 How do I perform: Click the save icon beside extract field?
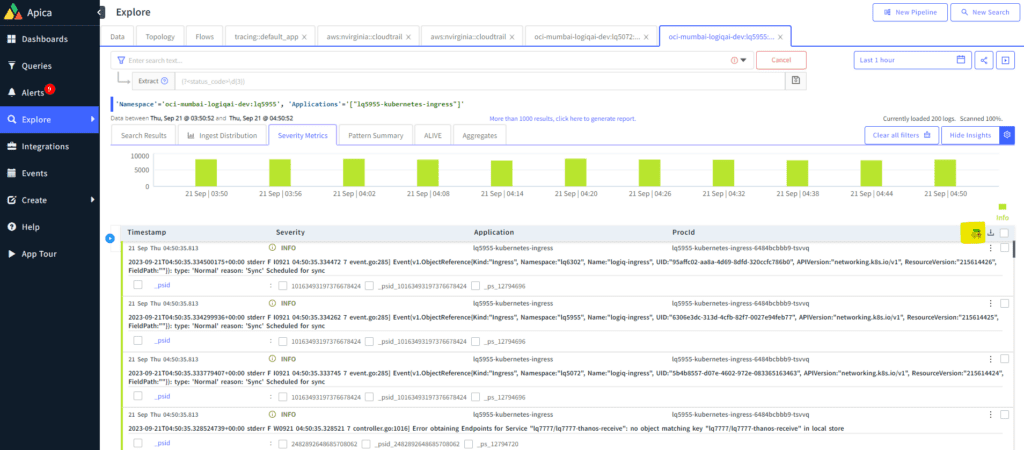pyautogui.click(x=795, y=80)
